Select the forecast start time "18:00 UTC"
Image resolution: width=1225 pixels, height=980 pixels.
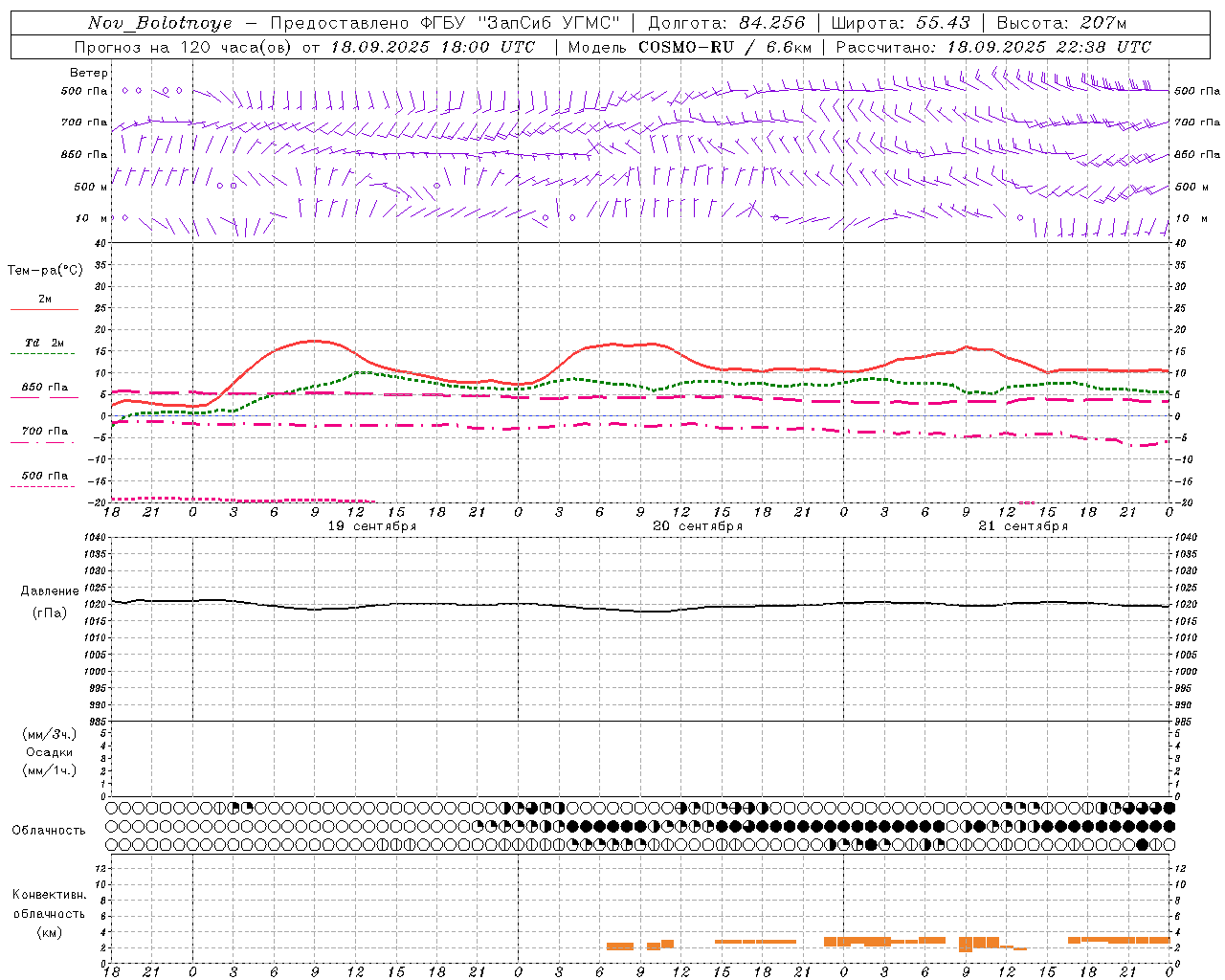tap(487, 47)
